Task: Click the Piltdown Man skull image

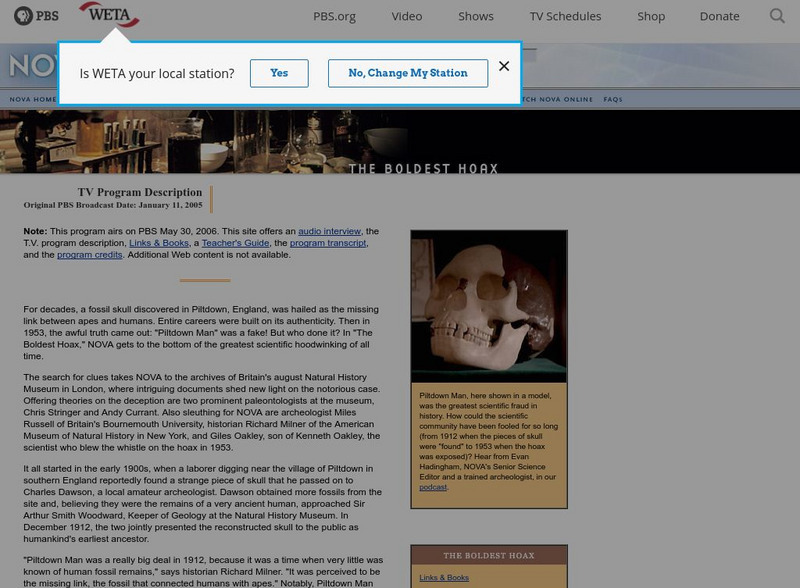Action: (x=489, y=306)
